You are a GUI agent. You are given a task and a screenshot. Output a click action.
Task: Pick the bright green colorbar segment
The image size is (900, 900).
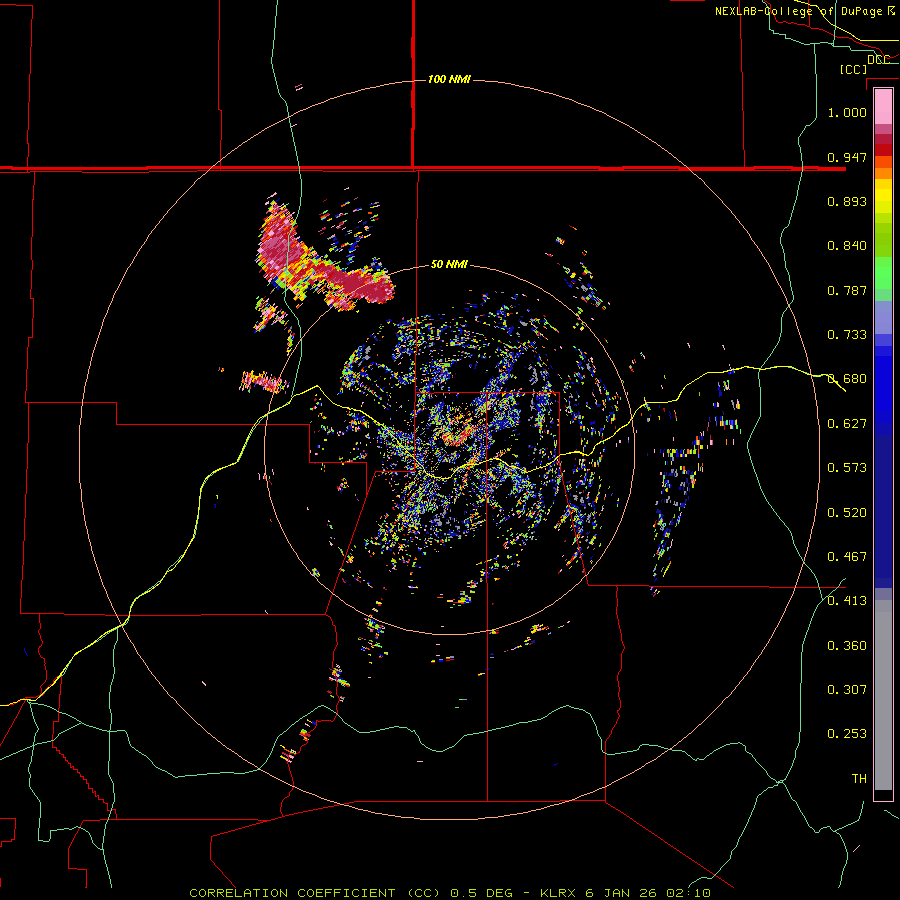[x=883, y=273]
